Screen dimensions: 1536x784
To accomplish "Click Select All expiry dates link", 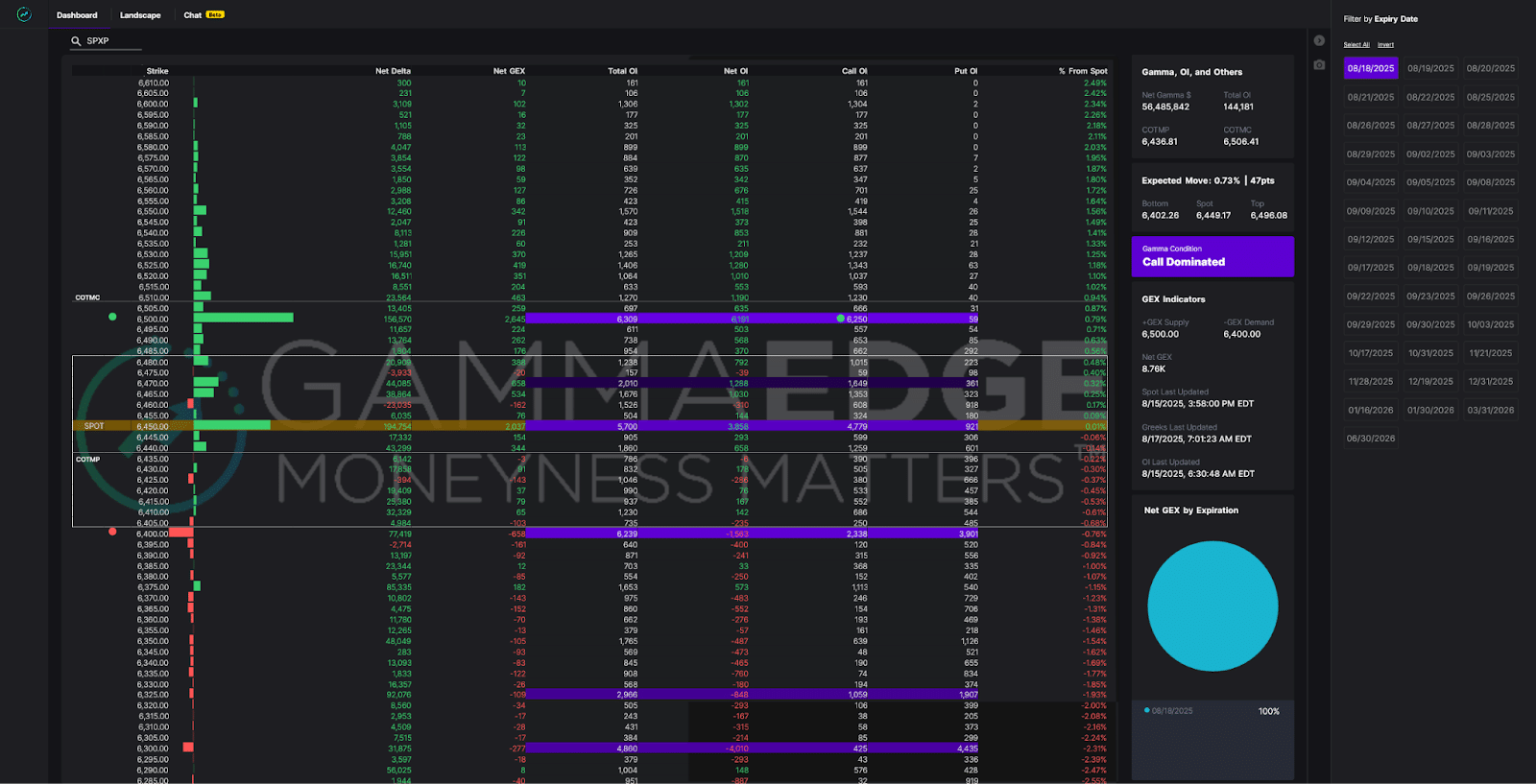I will coord(1356,45).
